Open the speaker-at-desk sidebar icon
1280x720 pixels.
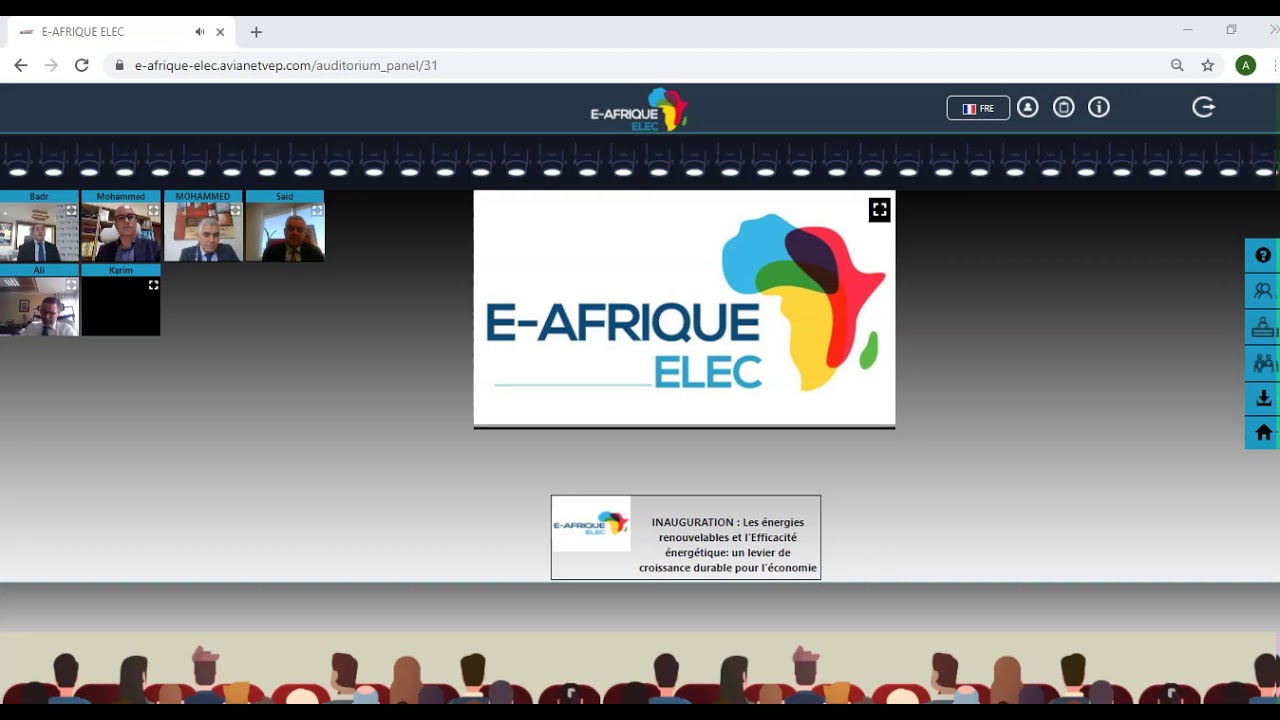coord(1263,327)
